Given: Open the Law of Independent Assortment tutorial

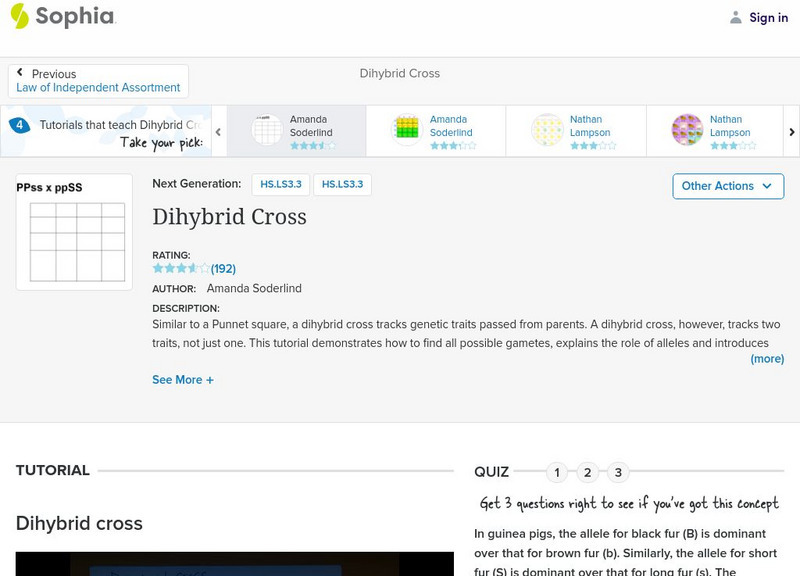Looking at the screenshot, I should tap(99, 87).
